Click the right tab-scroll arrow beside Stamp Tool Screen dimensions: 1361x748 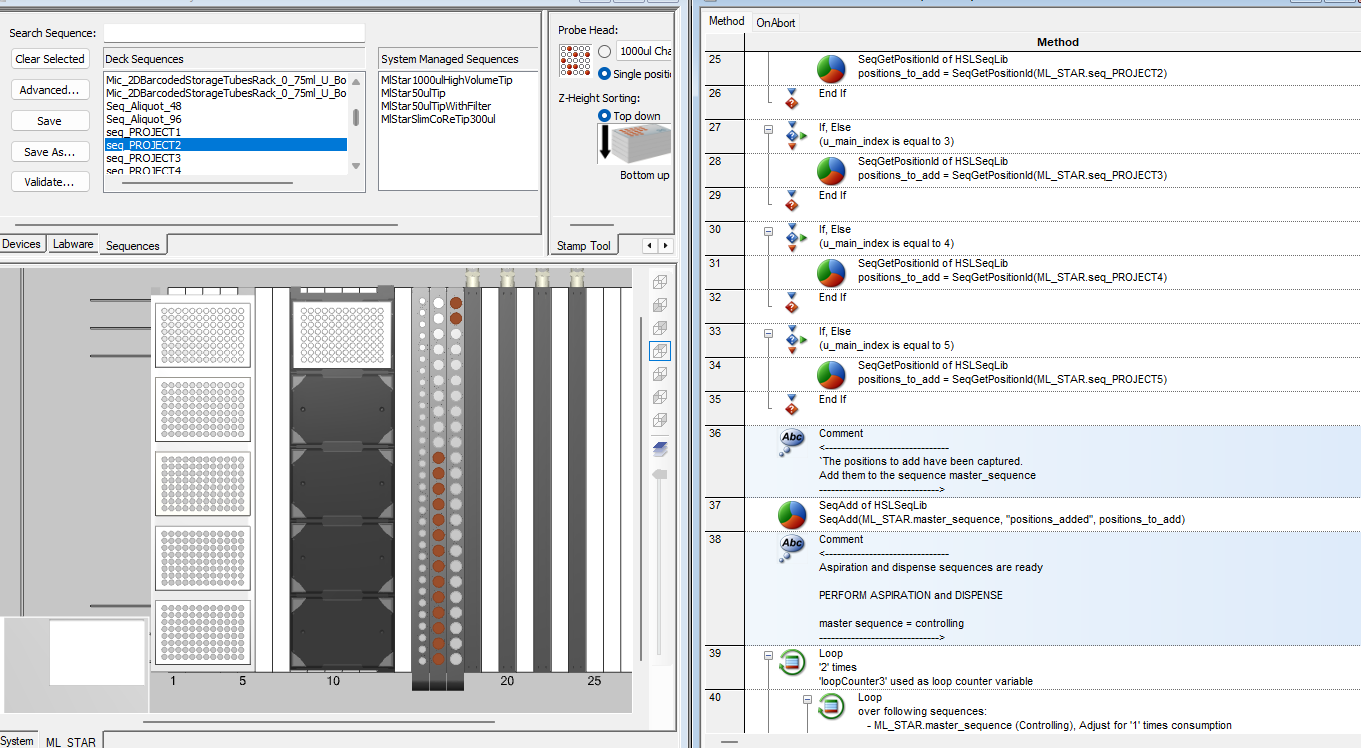coord(665,245)
